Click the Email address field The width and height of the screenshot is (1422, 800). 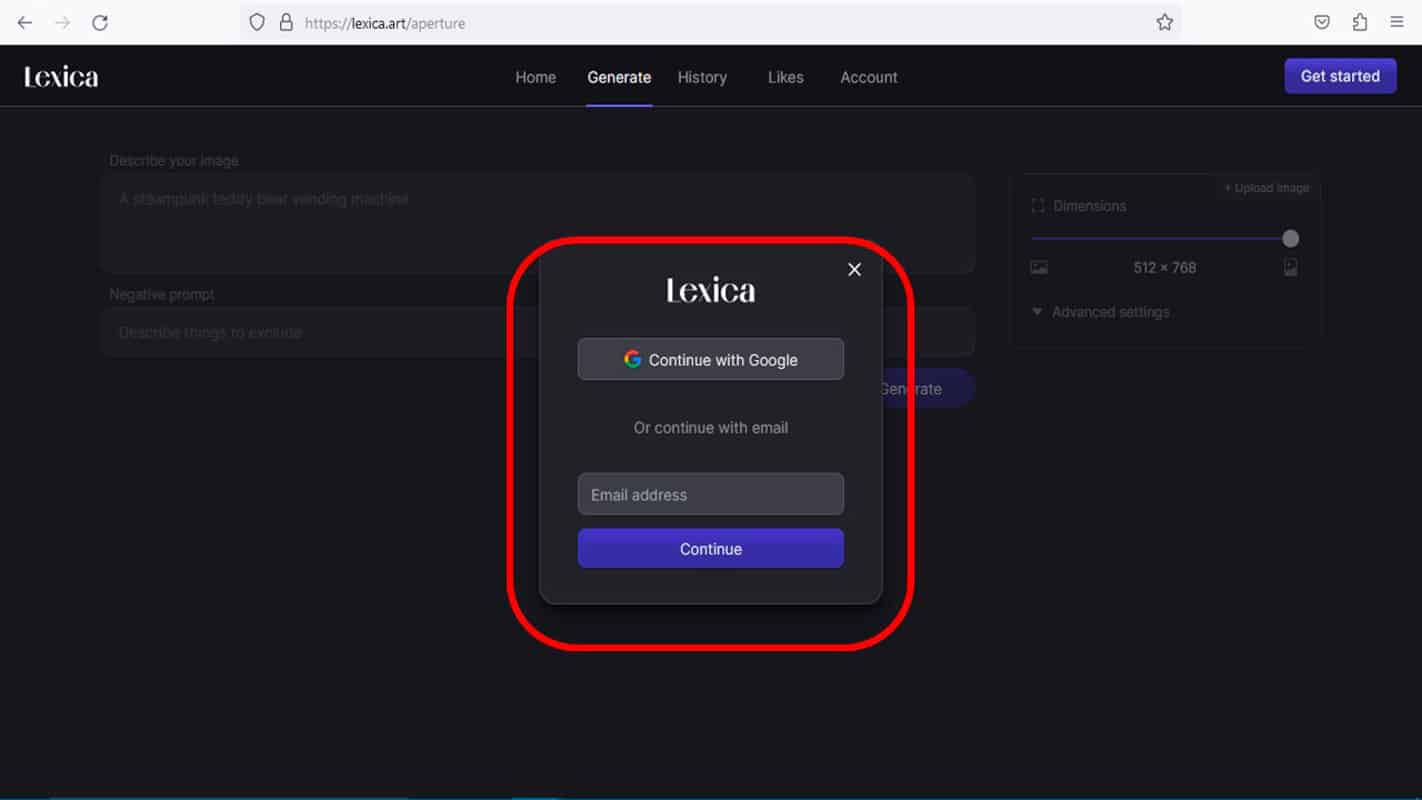(711, 494)
